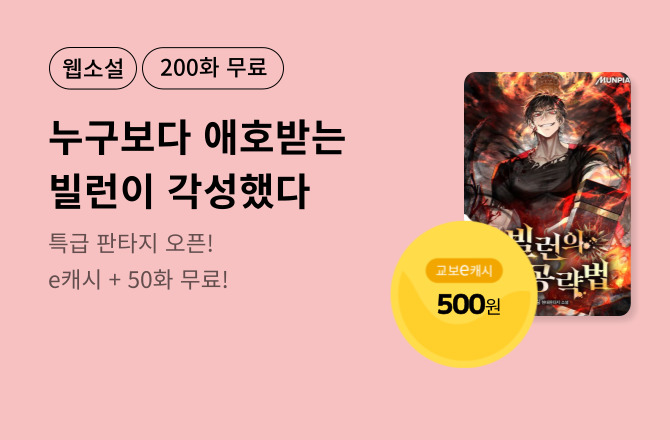Click the empty pink banner background

299,376
